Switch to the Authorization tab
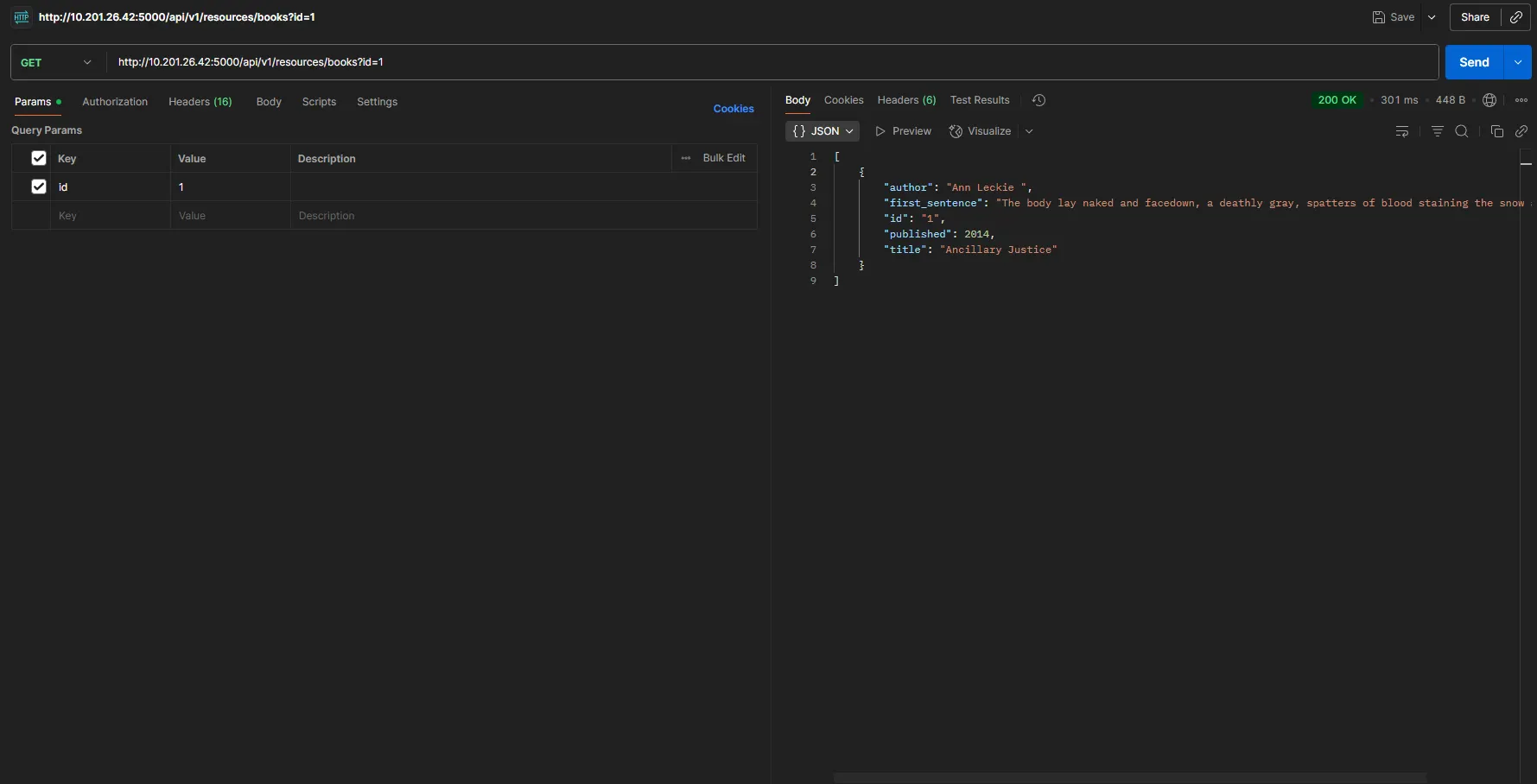1537x784 pixels. pos(115,102)
